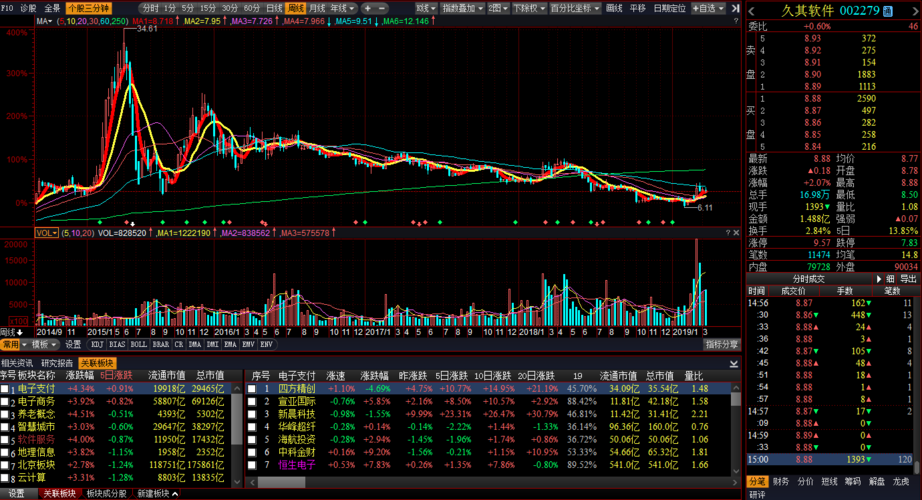Click the 画线 drawing button
The width and height of the screenshot is (922, 500).
(614, 8)
